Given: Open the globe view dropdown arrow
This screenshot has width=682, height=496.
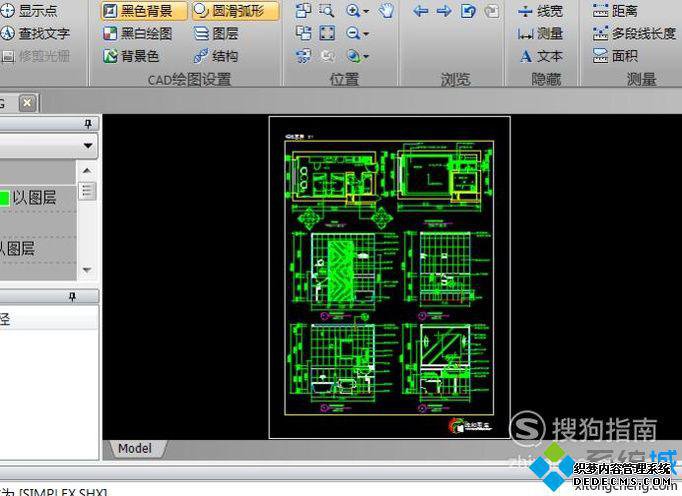Looking at the screenshot, I should (x=366, y=56).
